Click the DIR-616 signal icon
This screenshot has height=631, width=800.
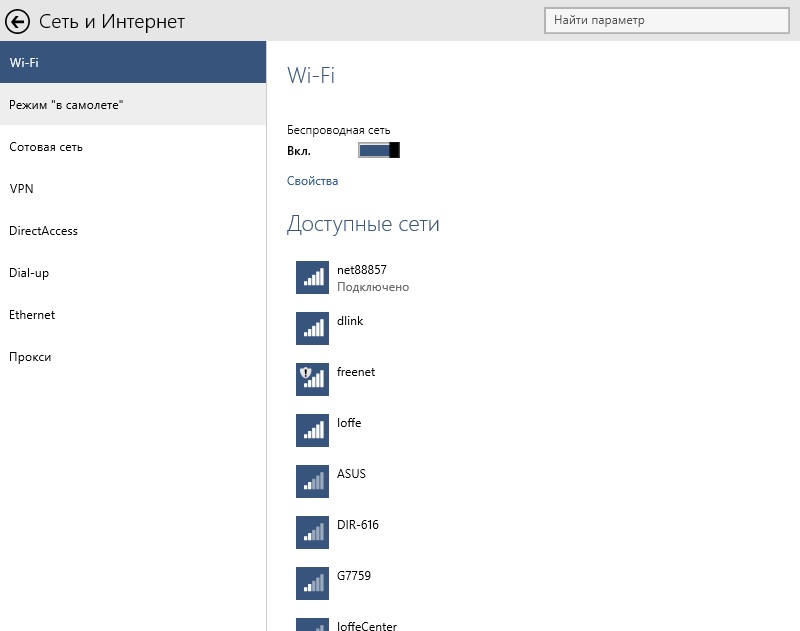pyautogui.click(x=312, y=533)
